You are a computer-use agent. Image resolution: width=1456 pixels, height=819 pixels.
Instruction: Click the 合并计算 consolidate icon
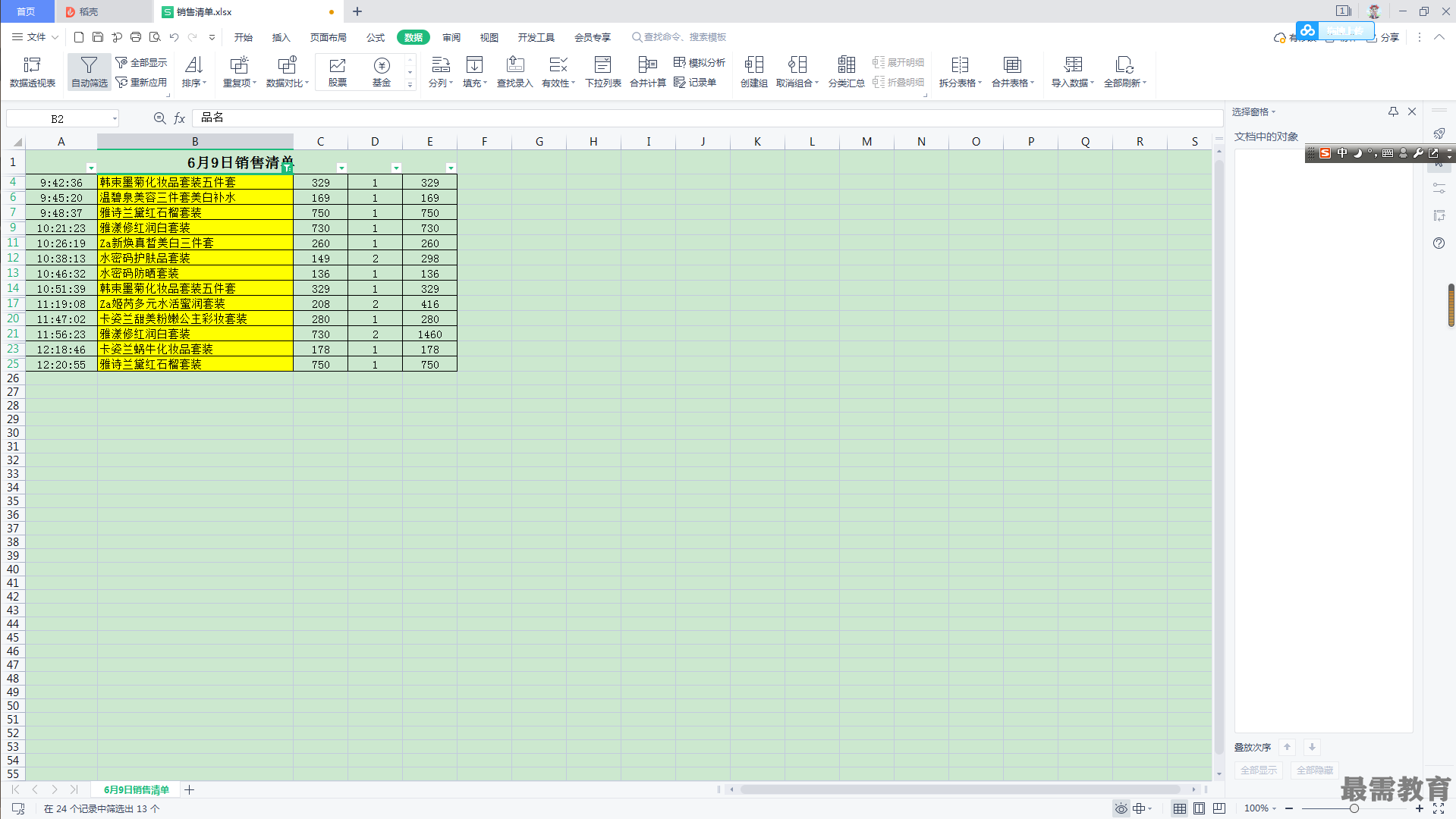click(648, 72)
